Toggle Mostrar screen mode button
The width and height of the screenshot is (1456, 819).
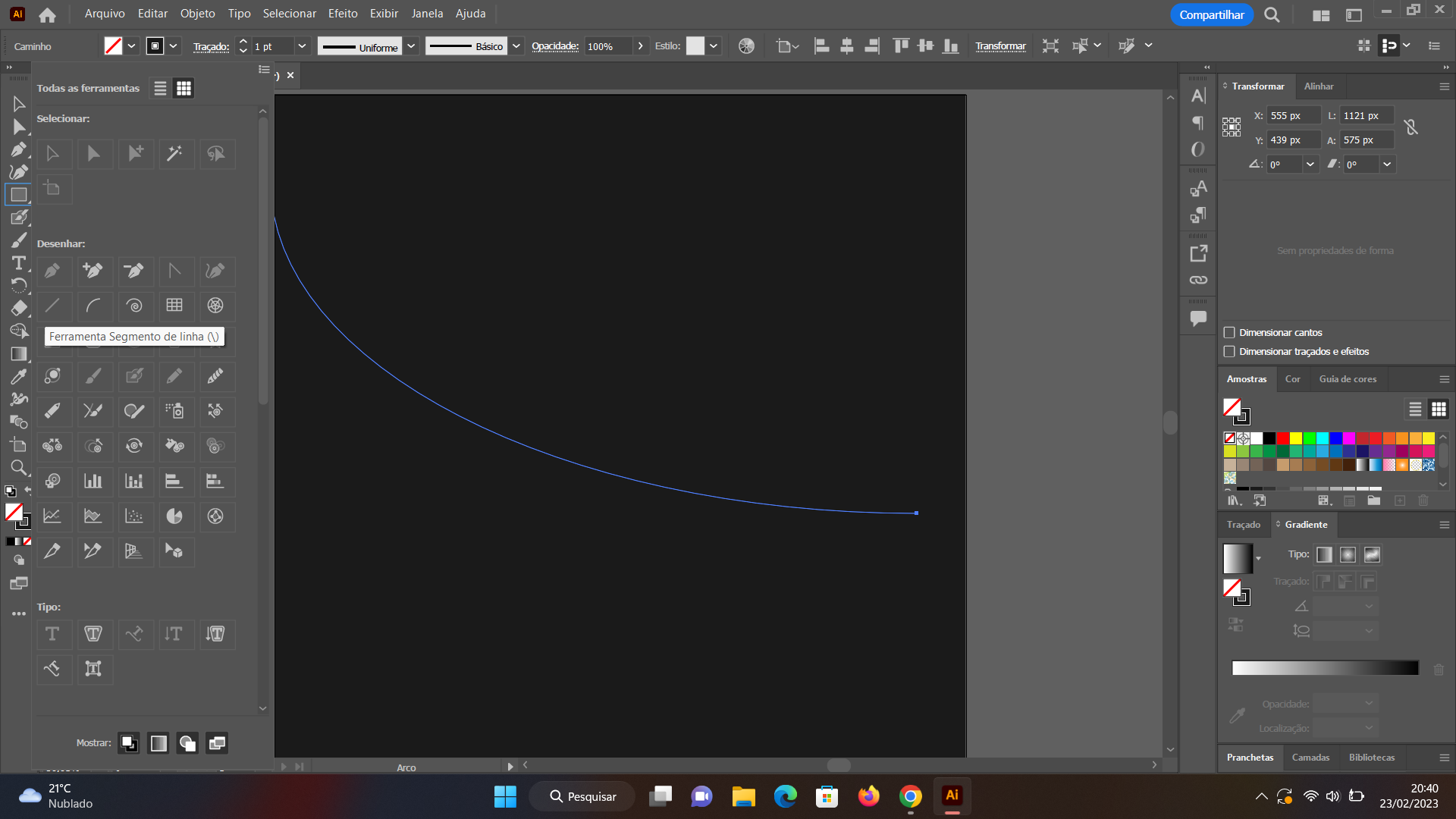[x=217, y=743]
